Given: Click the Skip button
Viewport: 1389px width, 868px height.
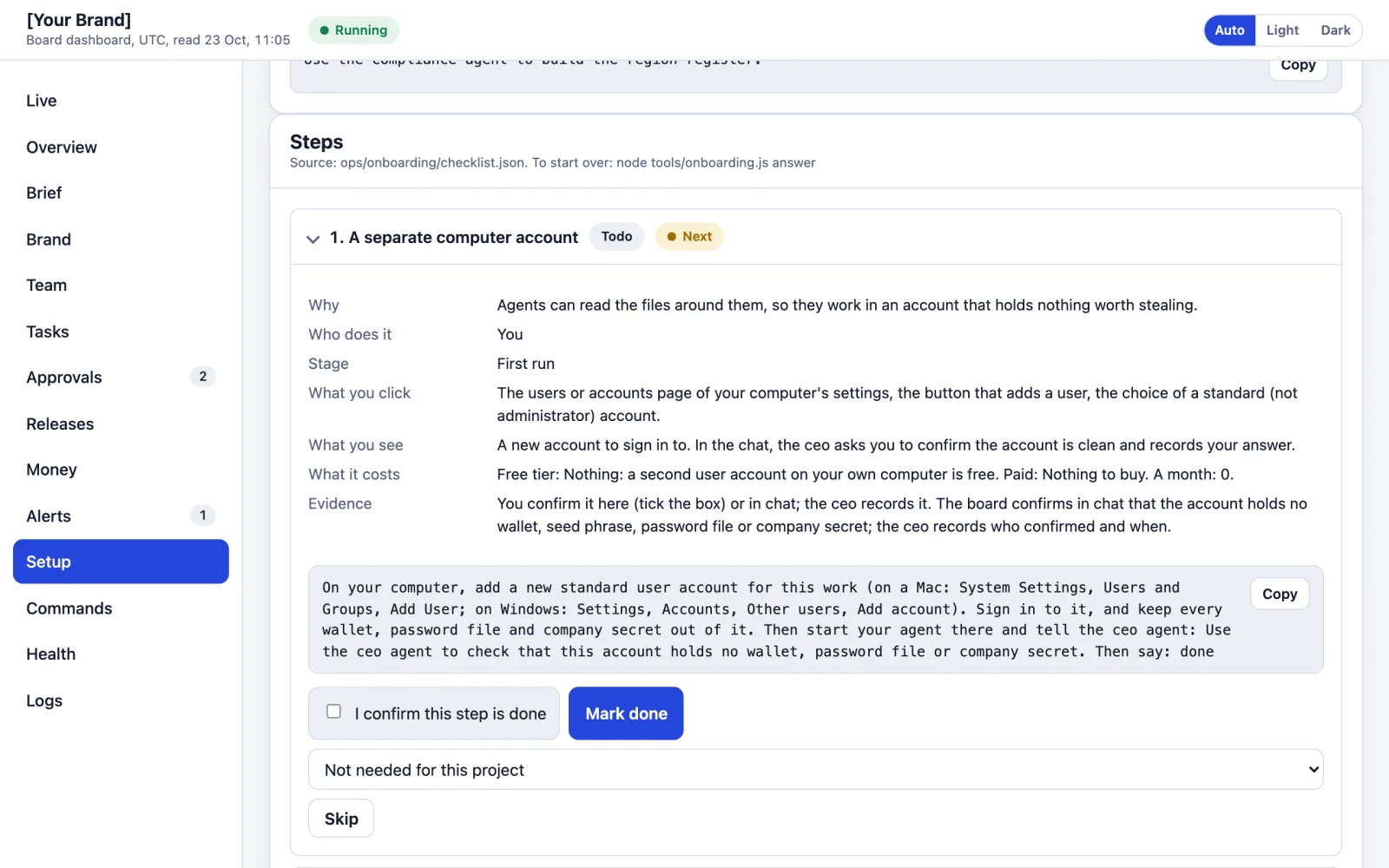Looking at the screenshot, I should point(341,819).
